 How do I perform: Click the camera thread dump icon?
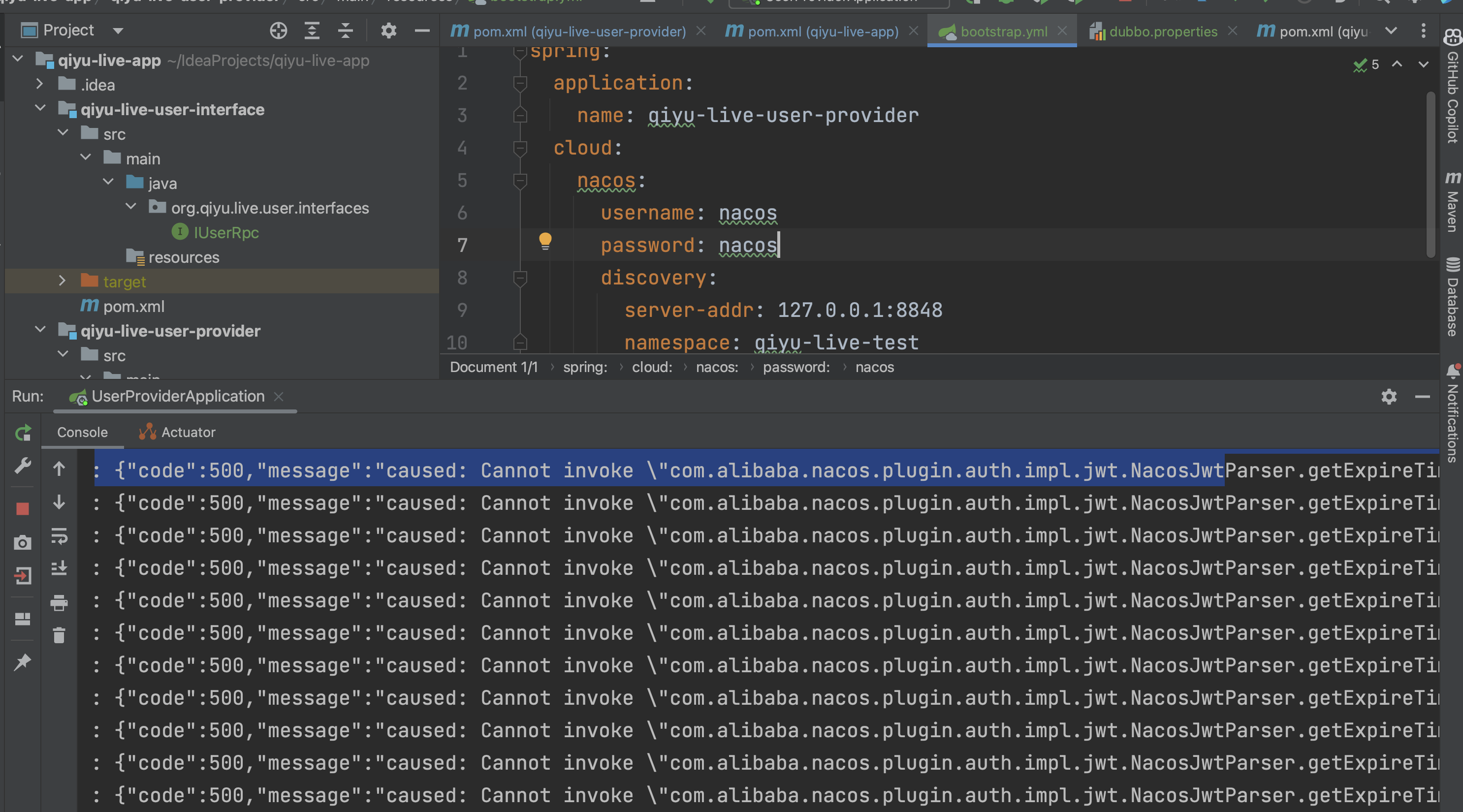23,543
